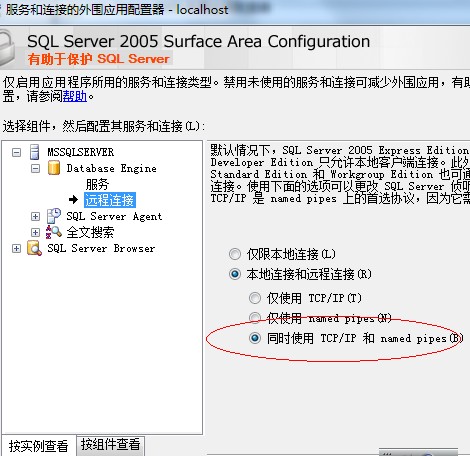Select SQL Server Agent label
The height and width of the screenshot is (456, 470).
114,216
